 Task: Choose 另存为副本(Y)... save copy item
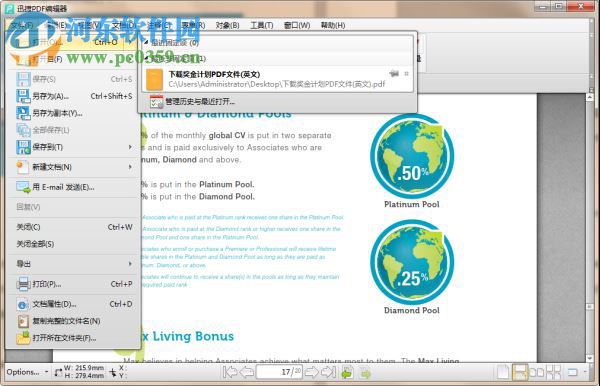point(74,113)
